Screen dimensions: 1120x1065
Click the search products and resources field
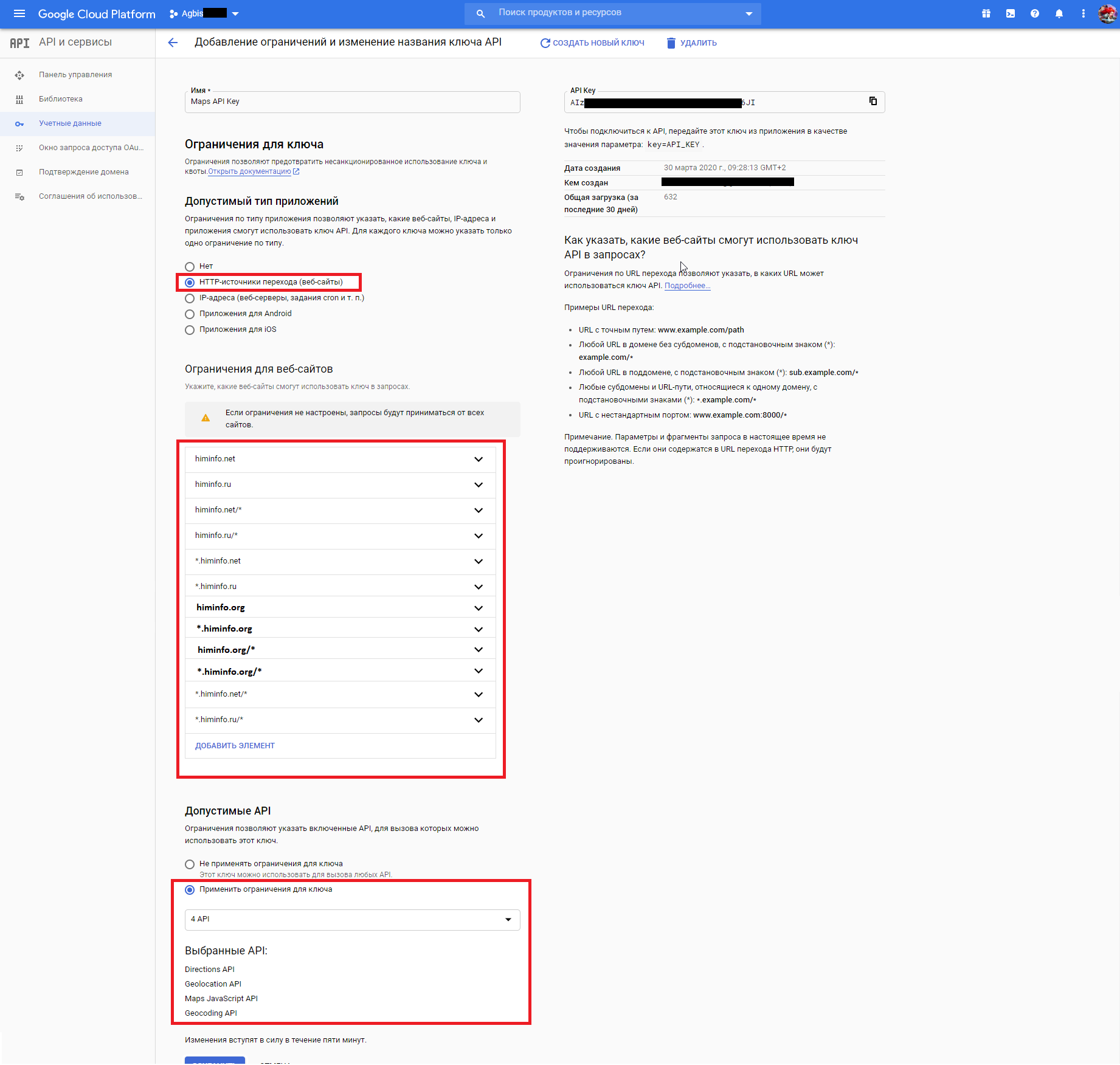(614, 13)
